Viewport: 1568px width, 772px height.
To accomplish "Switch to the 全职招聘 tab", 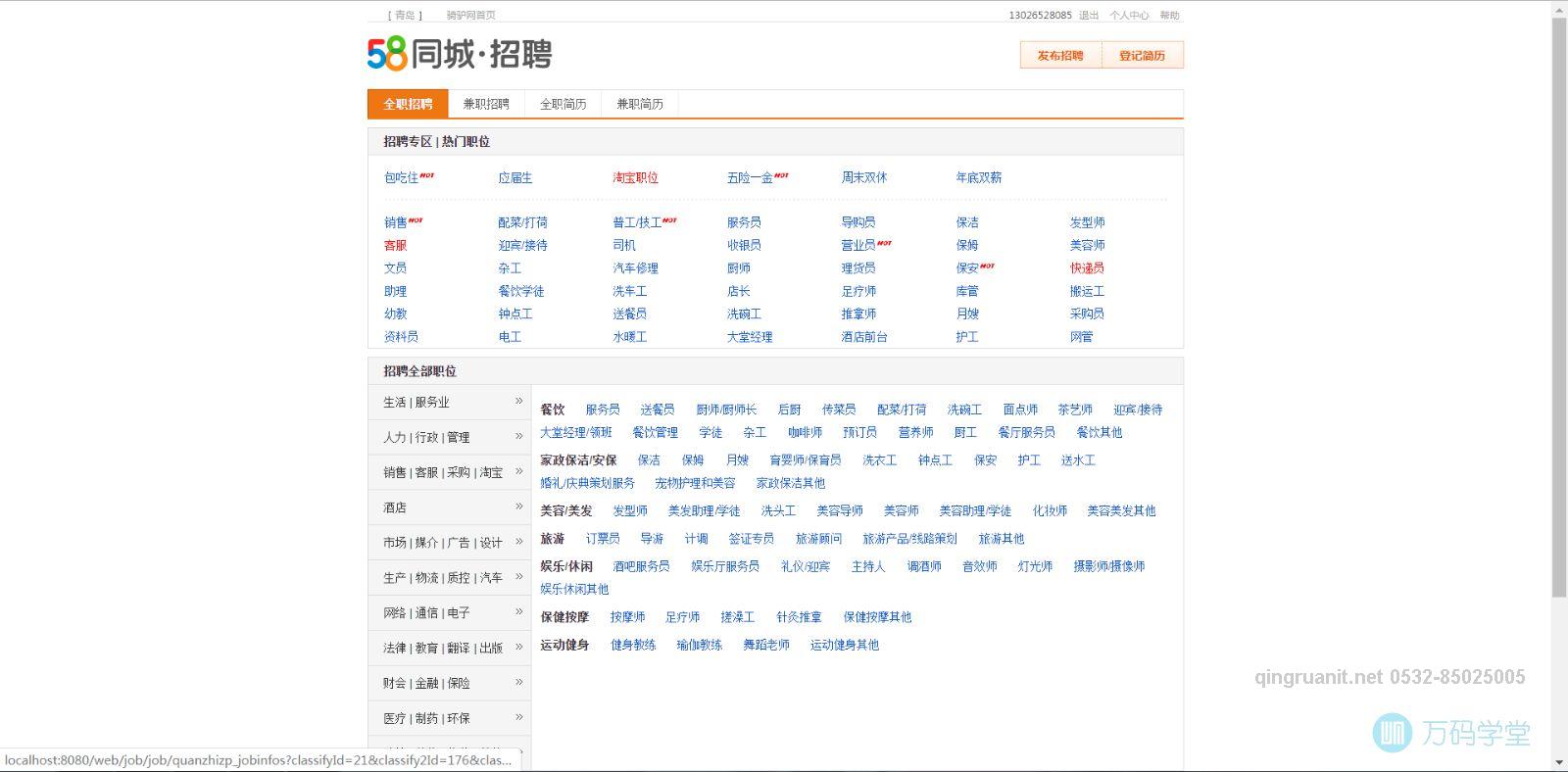I will (408, 104).
